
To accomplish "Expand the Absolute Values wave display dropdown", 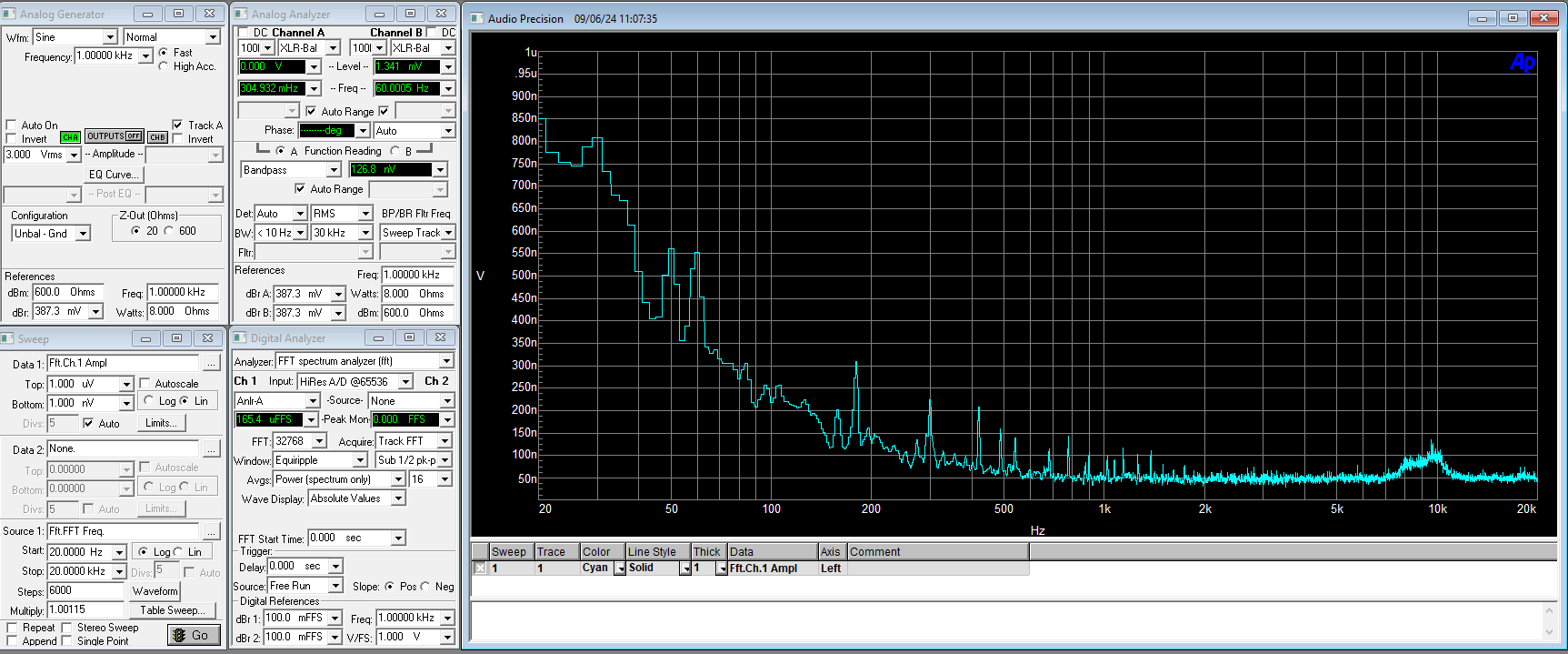I will pos(398,498).
